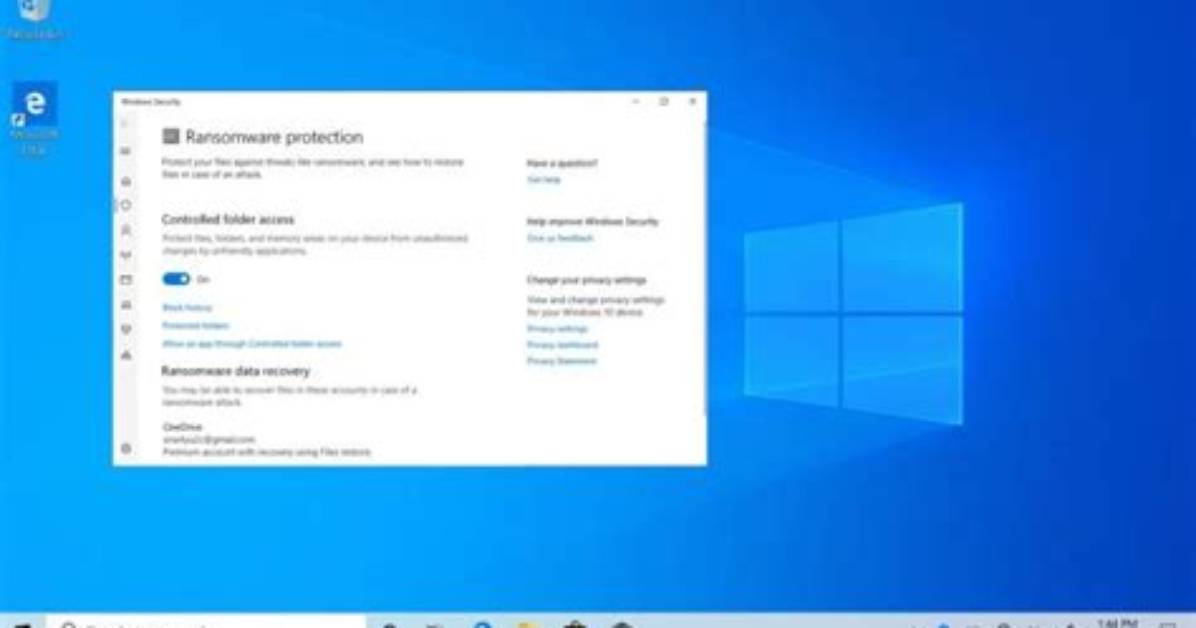Open Device performance & health heart icon
The width and height of the screenshot is (1196, 628).
click(126, 329)
